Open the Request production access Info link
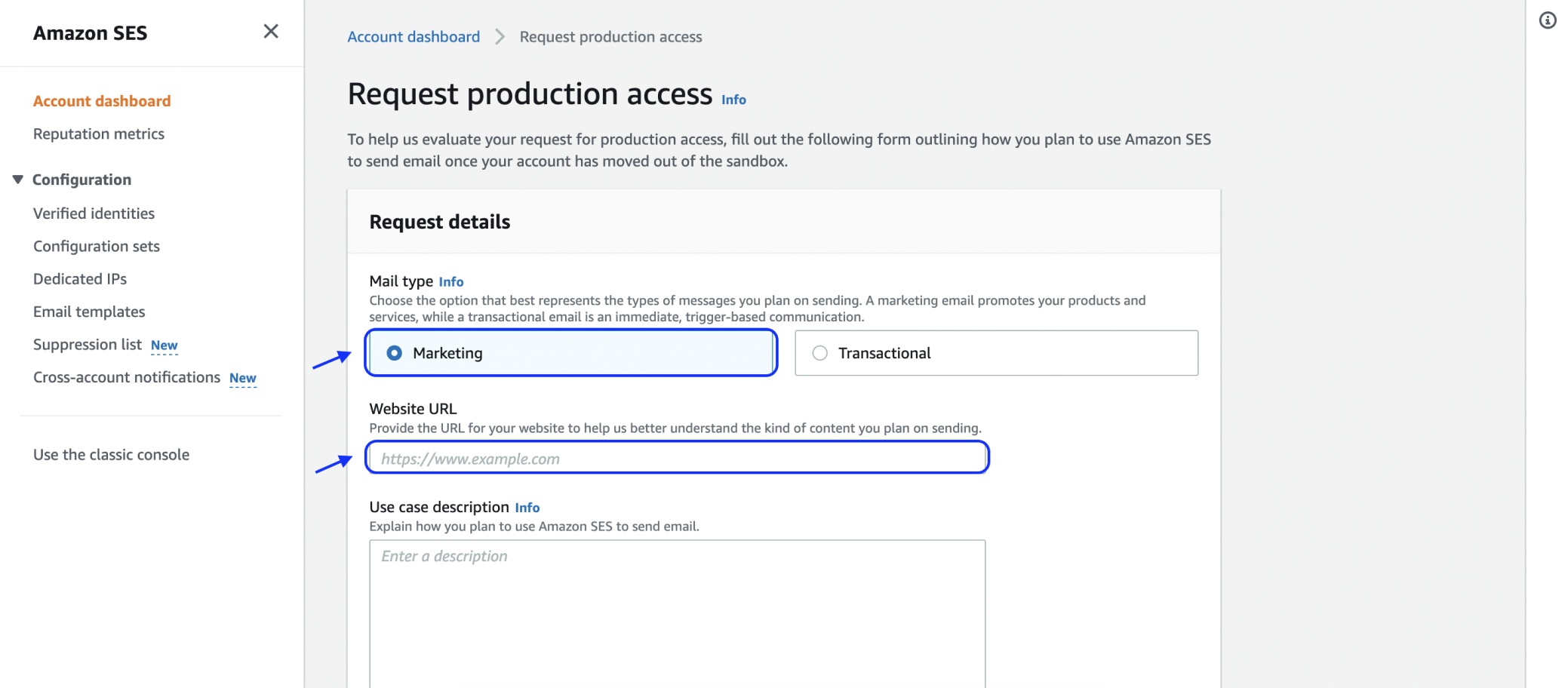The width and height of the screenshot is (1568, 688). pyautogui.click(x=732, y=99)
